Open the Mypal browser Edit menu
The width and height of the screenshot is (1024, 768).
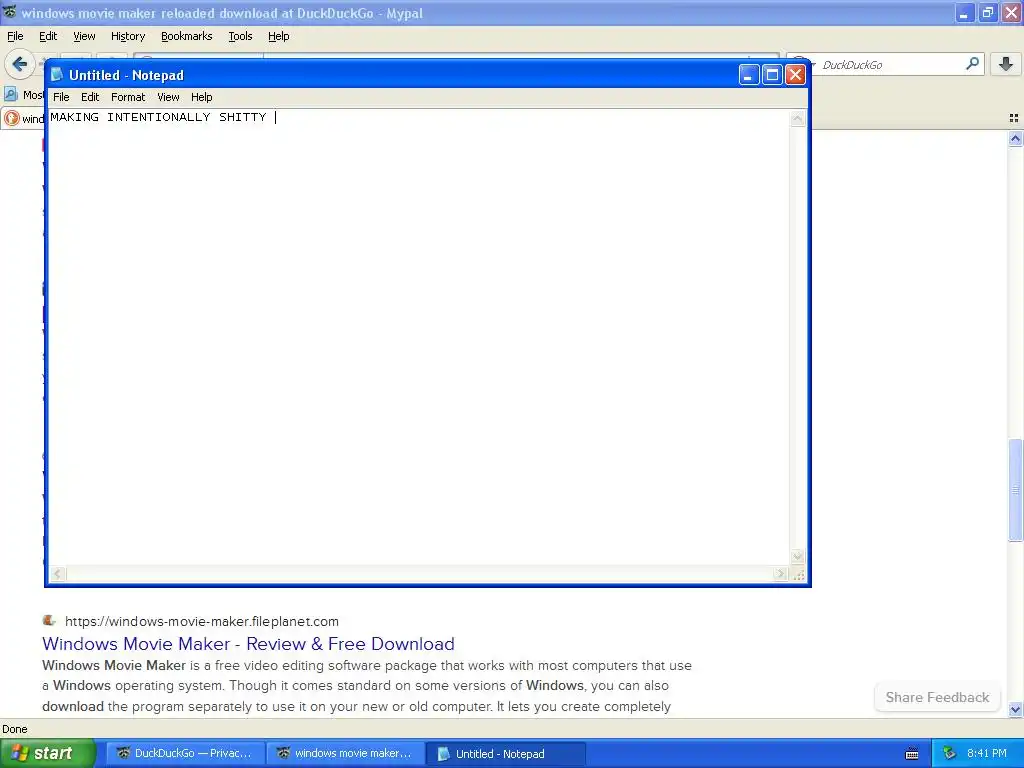click(48, 37)
